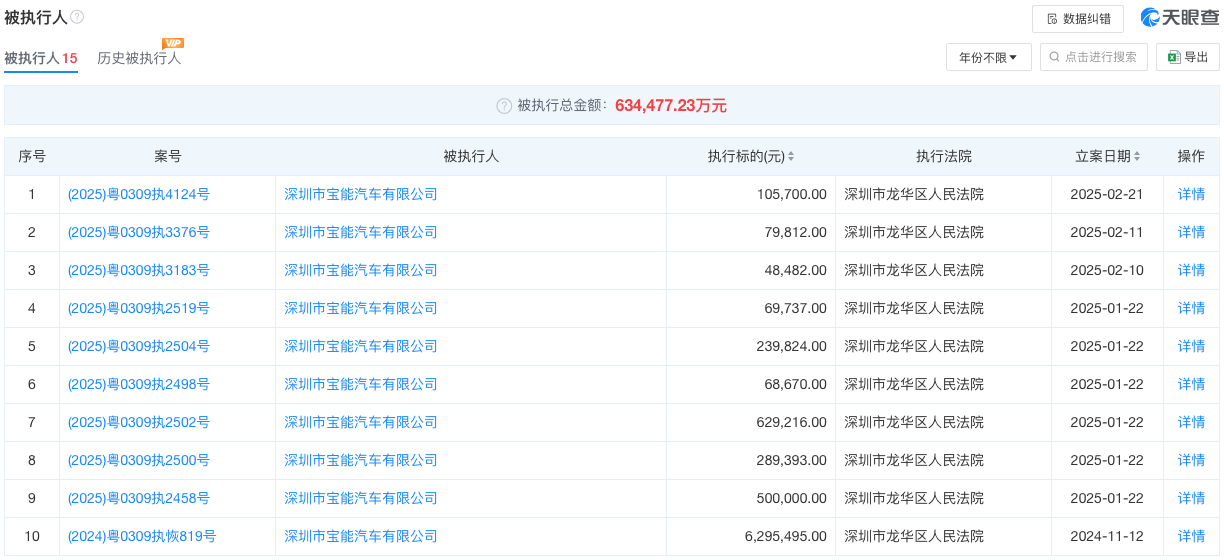Click 深圳市宝能汽车有限公司 in row 10
This screenshot has width=1224, height=560.
click(x=361, y=536)
